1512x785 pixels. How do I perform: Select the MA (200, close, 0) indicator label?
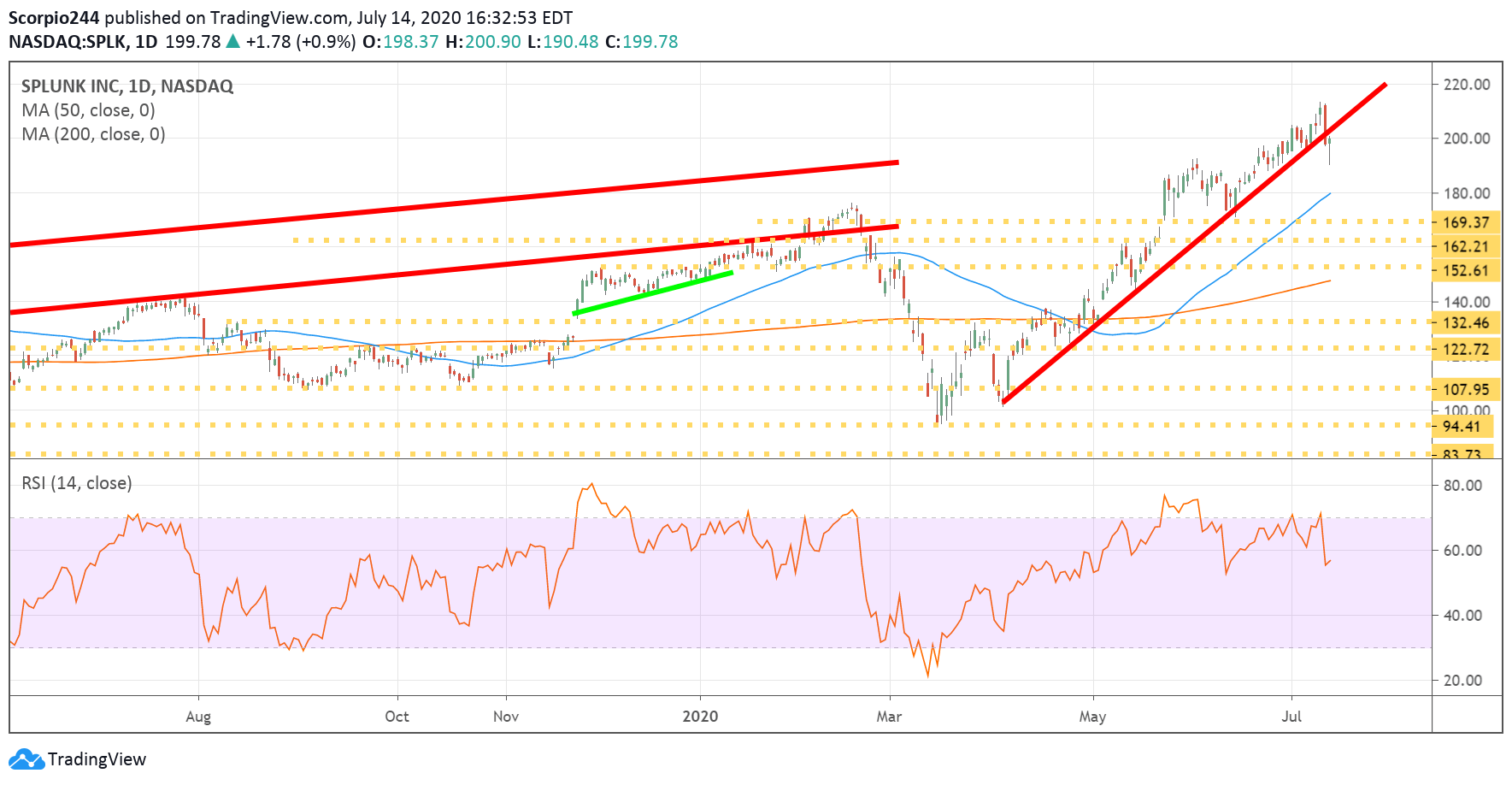(x=93, y=134)
